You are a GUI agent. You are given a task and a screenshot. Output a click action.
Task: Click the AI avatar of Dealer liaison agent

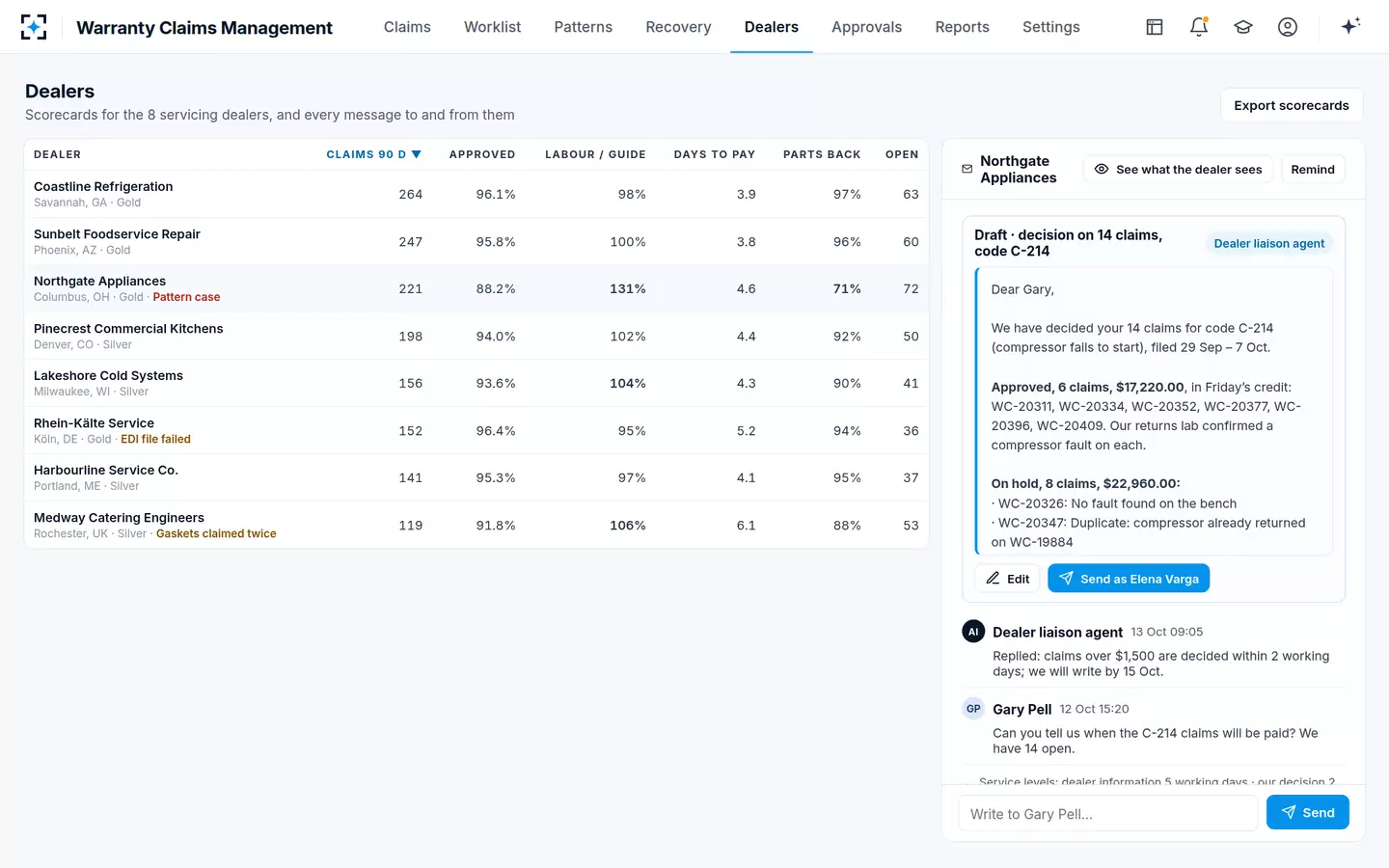click(973, 632)
